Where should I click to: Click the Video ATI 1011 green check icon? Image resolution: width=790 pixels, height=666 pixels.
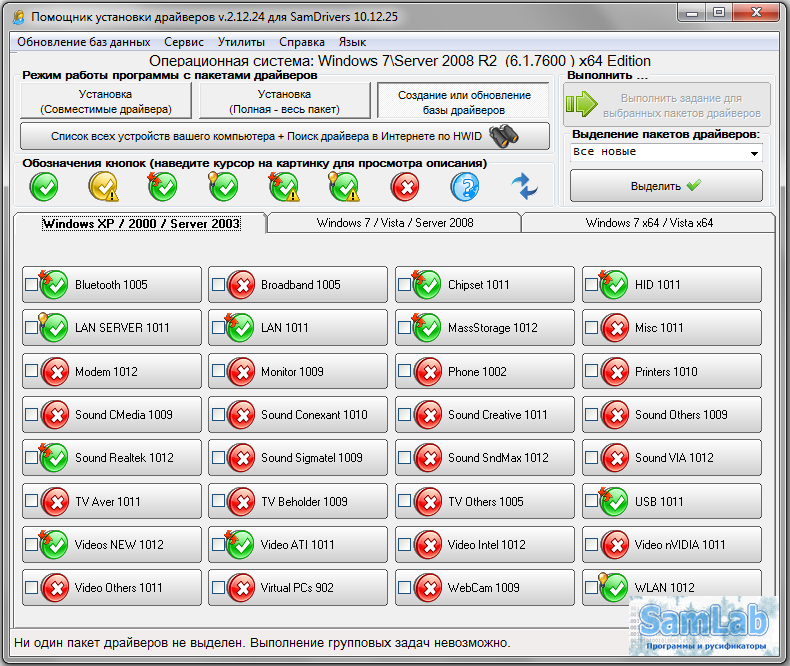[240, 544]
